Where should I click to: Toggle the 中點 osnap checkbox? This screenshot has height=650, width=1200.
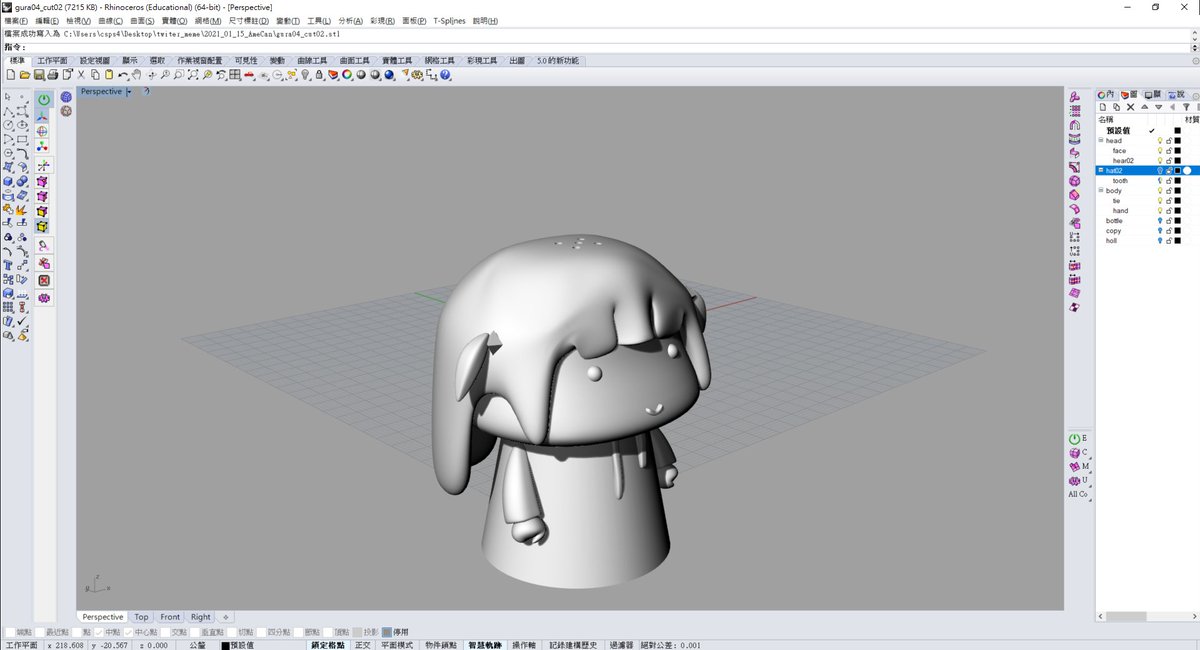[100, 632]
